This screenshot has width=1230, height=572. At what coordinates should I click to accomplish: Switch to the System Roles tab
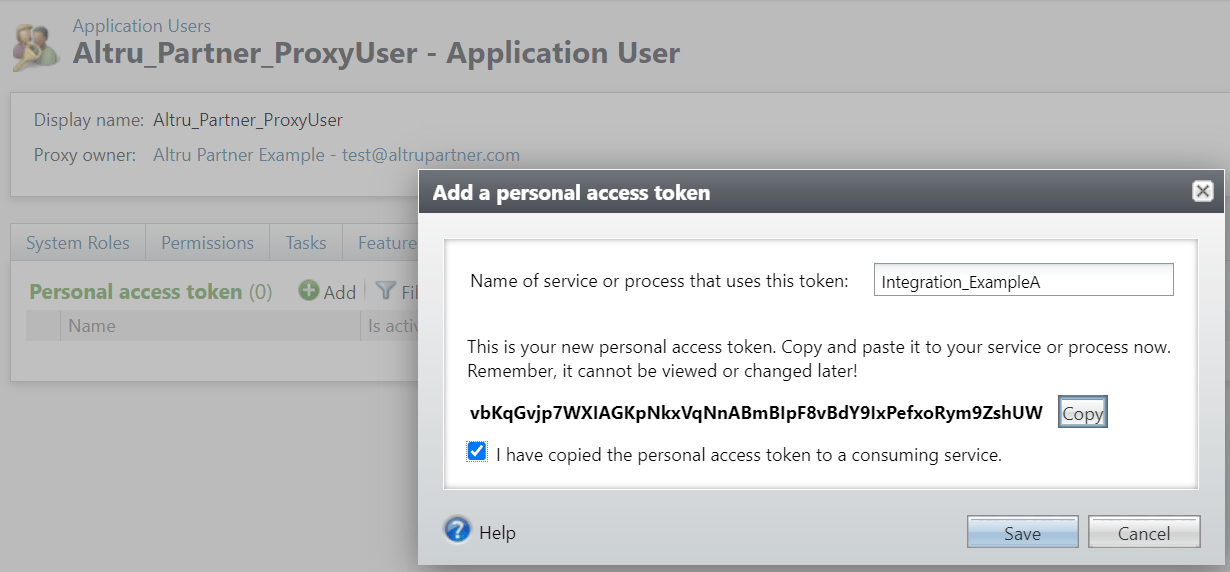[78, 243]
